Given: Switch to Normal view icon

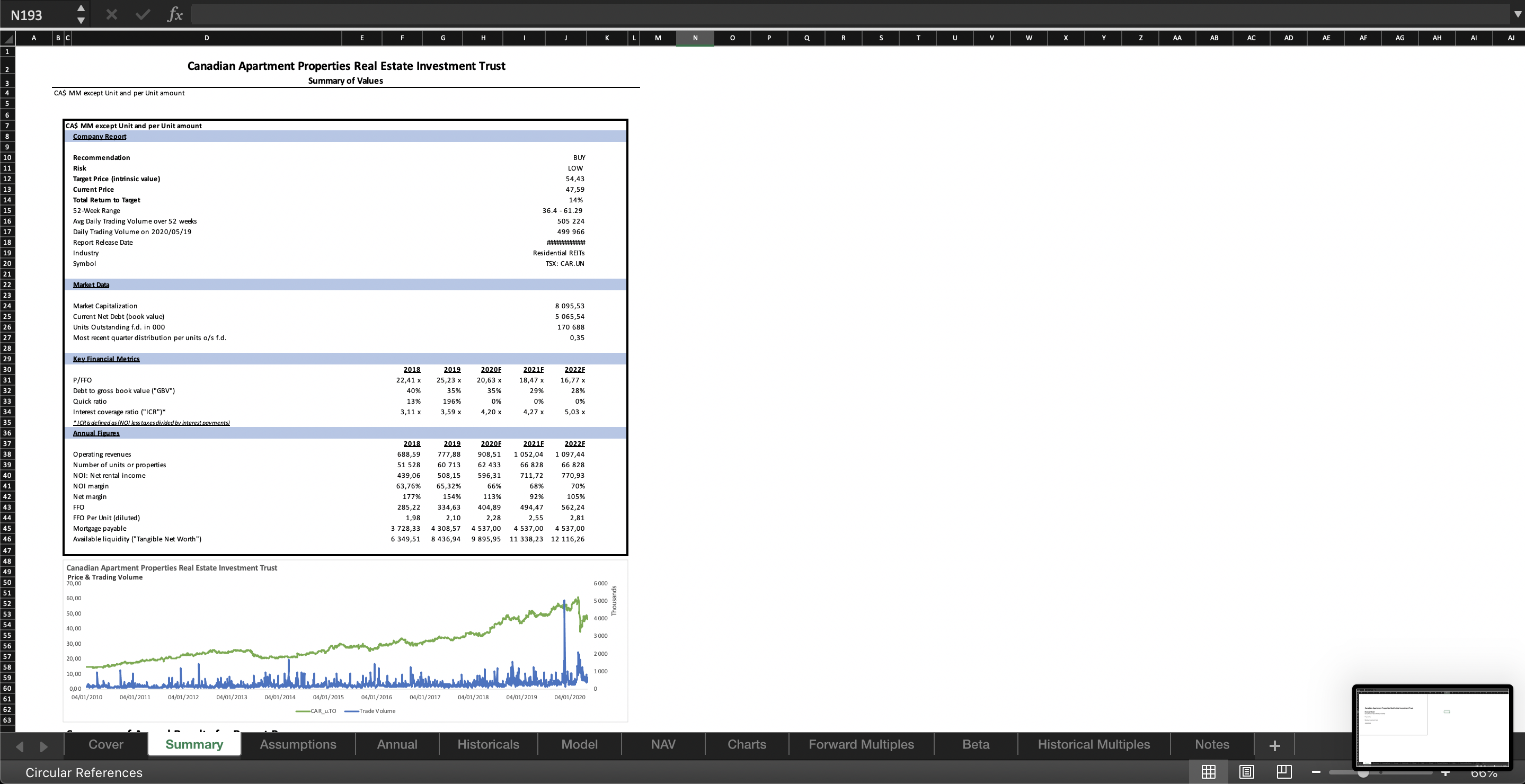Looking at the screenshot, I should click(1208, 772).
